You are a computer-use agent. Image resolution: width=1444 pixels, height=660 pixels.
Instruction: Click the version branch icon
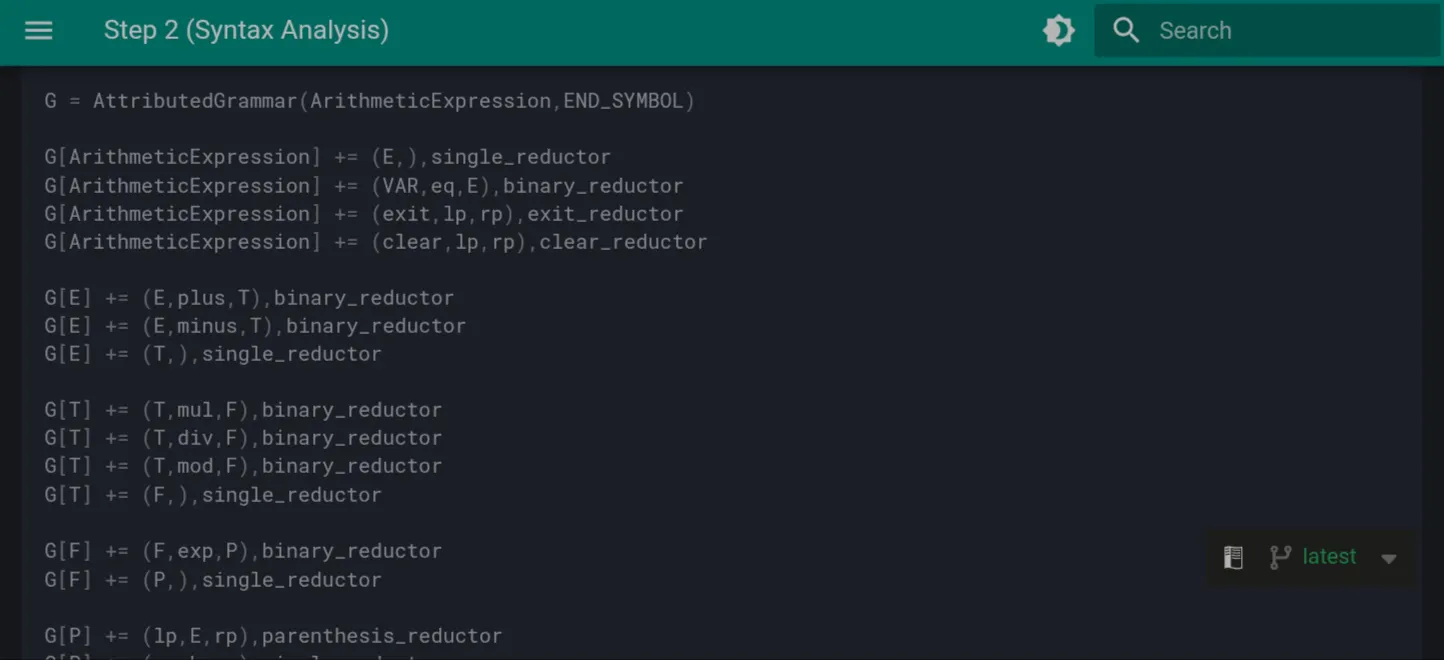click(x=1280, y=558)
